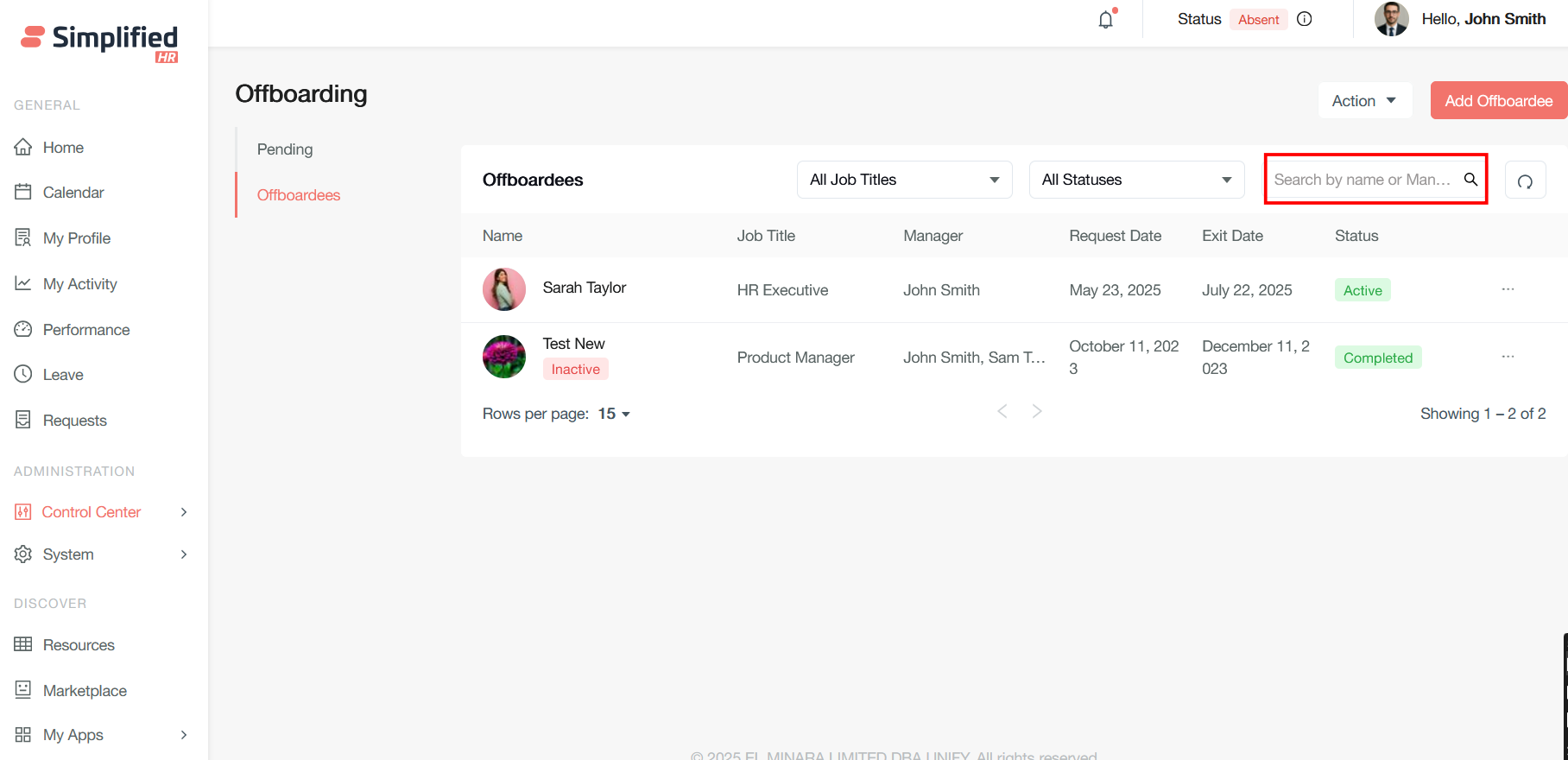Click the refresh icon beside search

pyautogui.click(x=1525, y=180)
